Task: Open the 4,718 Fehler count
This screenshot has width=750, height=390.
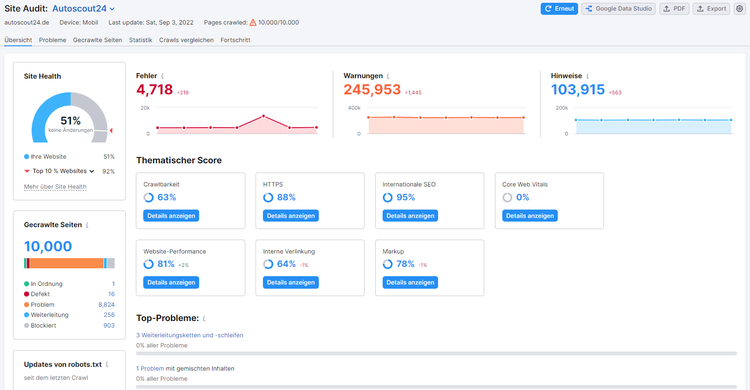Action: click(154, 89)
